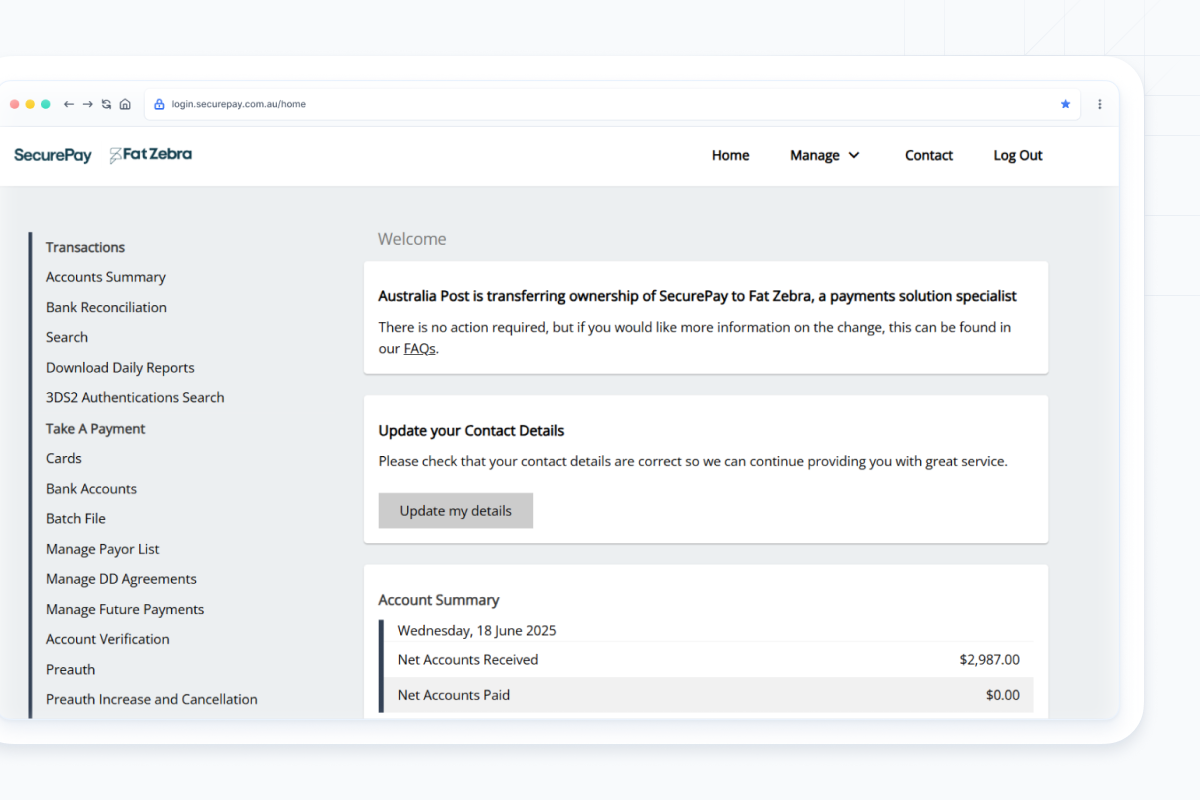Click the Update my details button
The width and height of the screenshot is (1200, 800).
point(456,510)
